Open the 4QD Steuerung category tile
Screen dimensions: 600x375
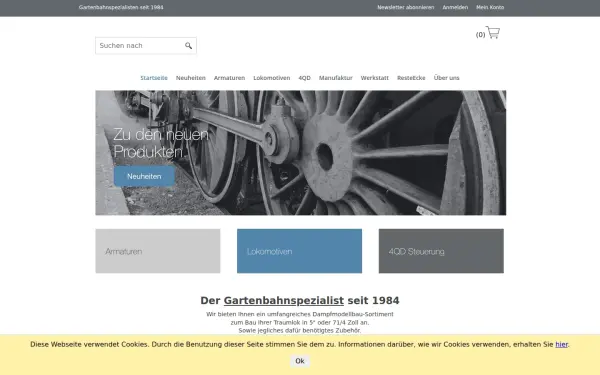coord(441,251)
